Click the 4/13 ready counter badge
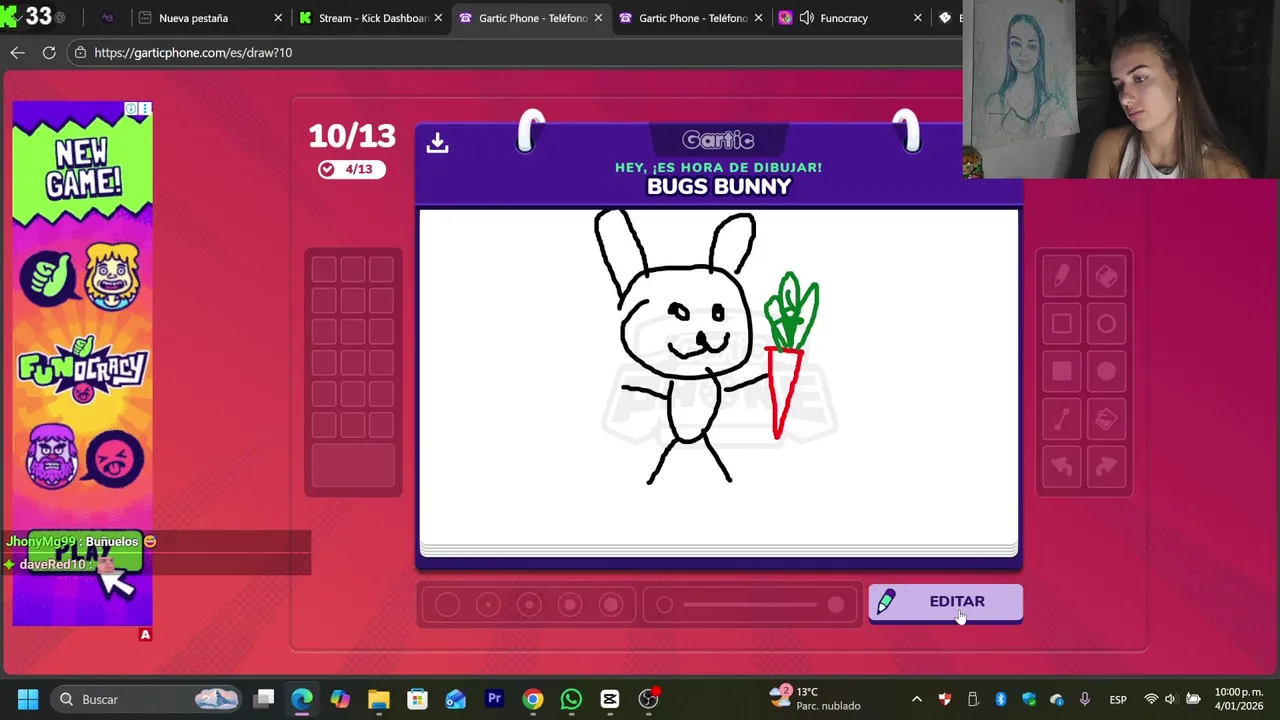This screenshot has height=720, width=1280. (352, 169)
